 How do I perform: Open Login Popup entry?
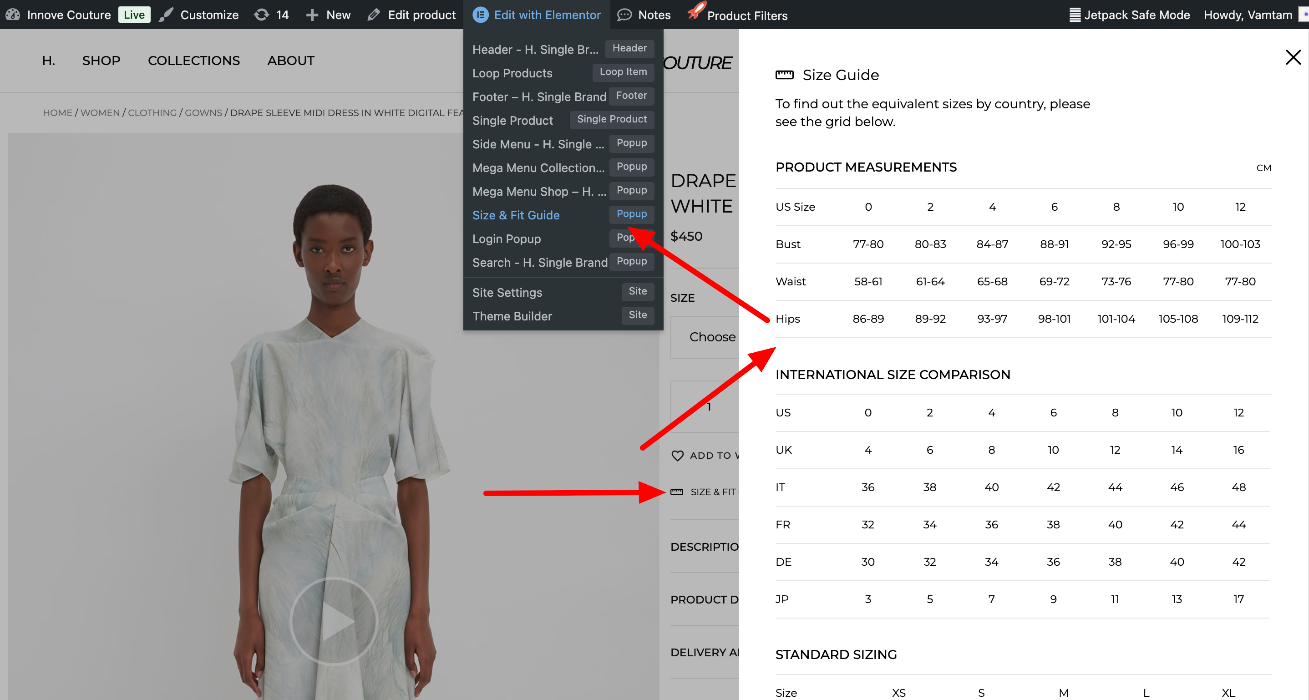point(562,239)
